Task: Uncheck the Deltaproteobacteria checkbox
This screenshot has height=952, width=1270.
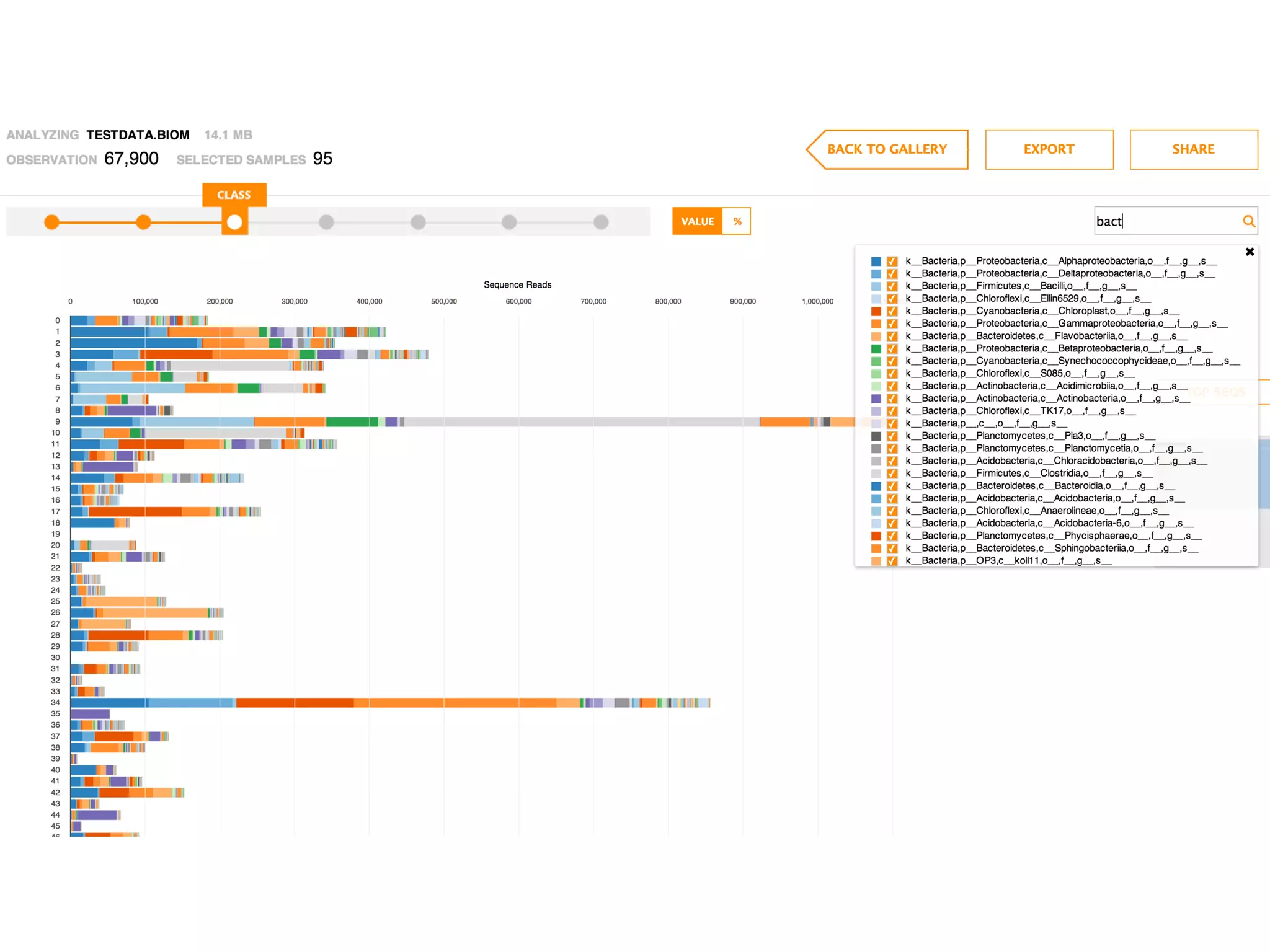Action: (892, 274)
